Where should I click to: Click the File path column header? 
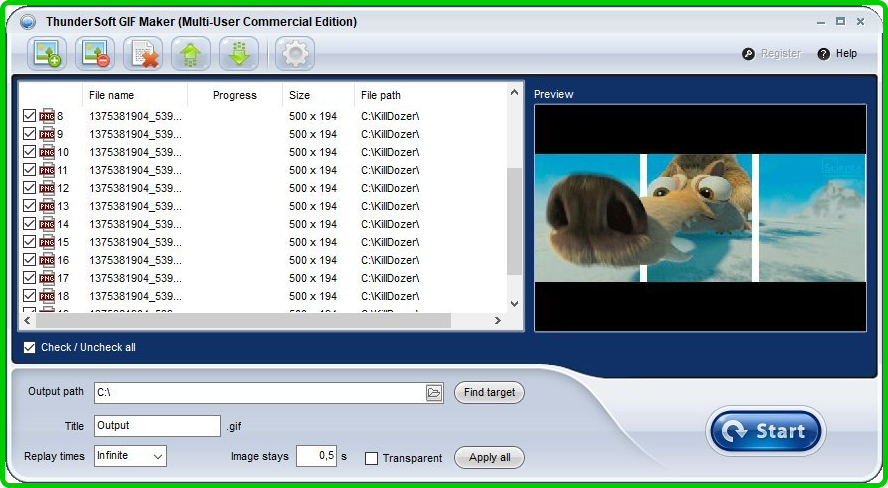430,95
